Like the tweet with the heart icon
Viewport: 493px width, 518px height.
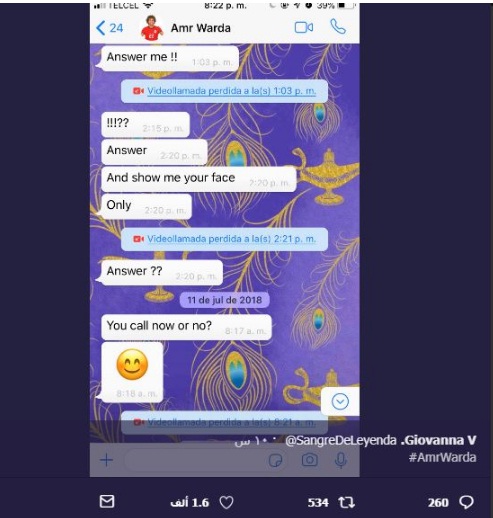pyautogui.click(x=227, y=502)
